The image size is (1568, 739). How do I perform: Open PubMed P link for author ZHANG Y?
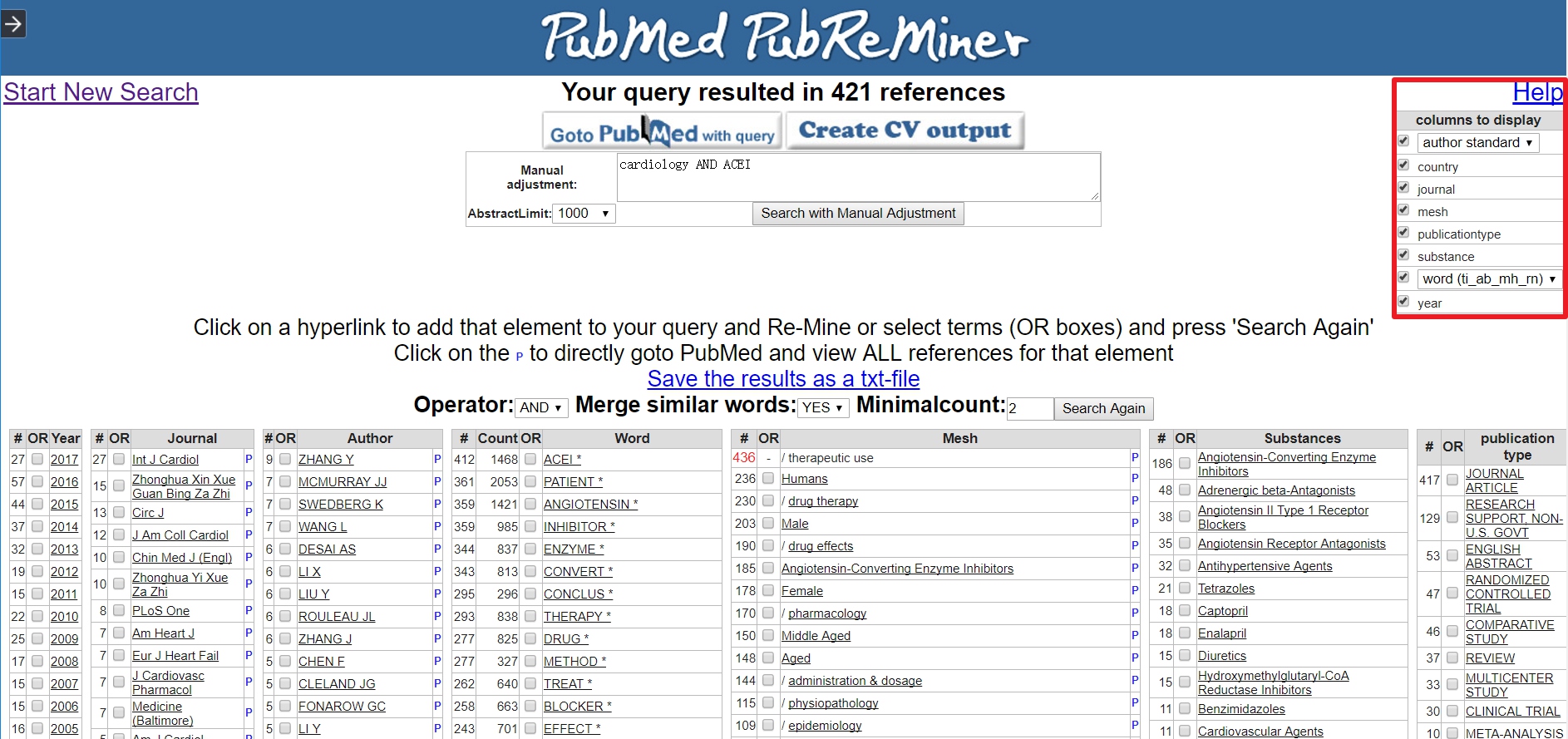(437, 459)
